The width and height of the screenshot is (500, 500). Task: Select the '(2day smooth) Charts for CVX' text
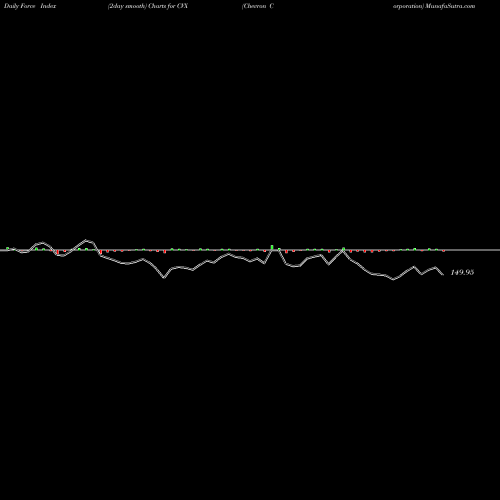pyautogui.click(x=148, y=6)
